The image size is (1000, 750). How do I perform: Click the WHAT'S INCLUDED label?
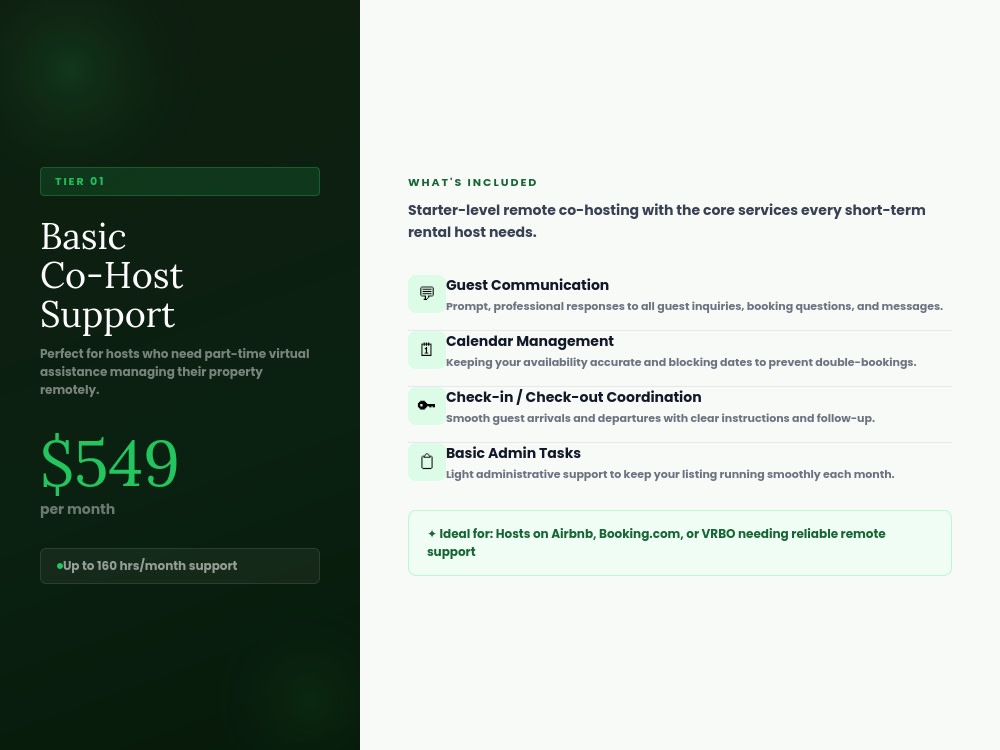[473, 182]
